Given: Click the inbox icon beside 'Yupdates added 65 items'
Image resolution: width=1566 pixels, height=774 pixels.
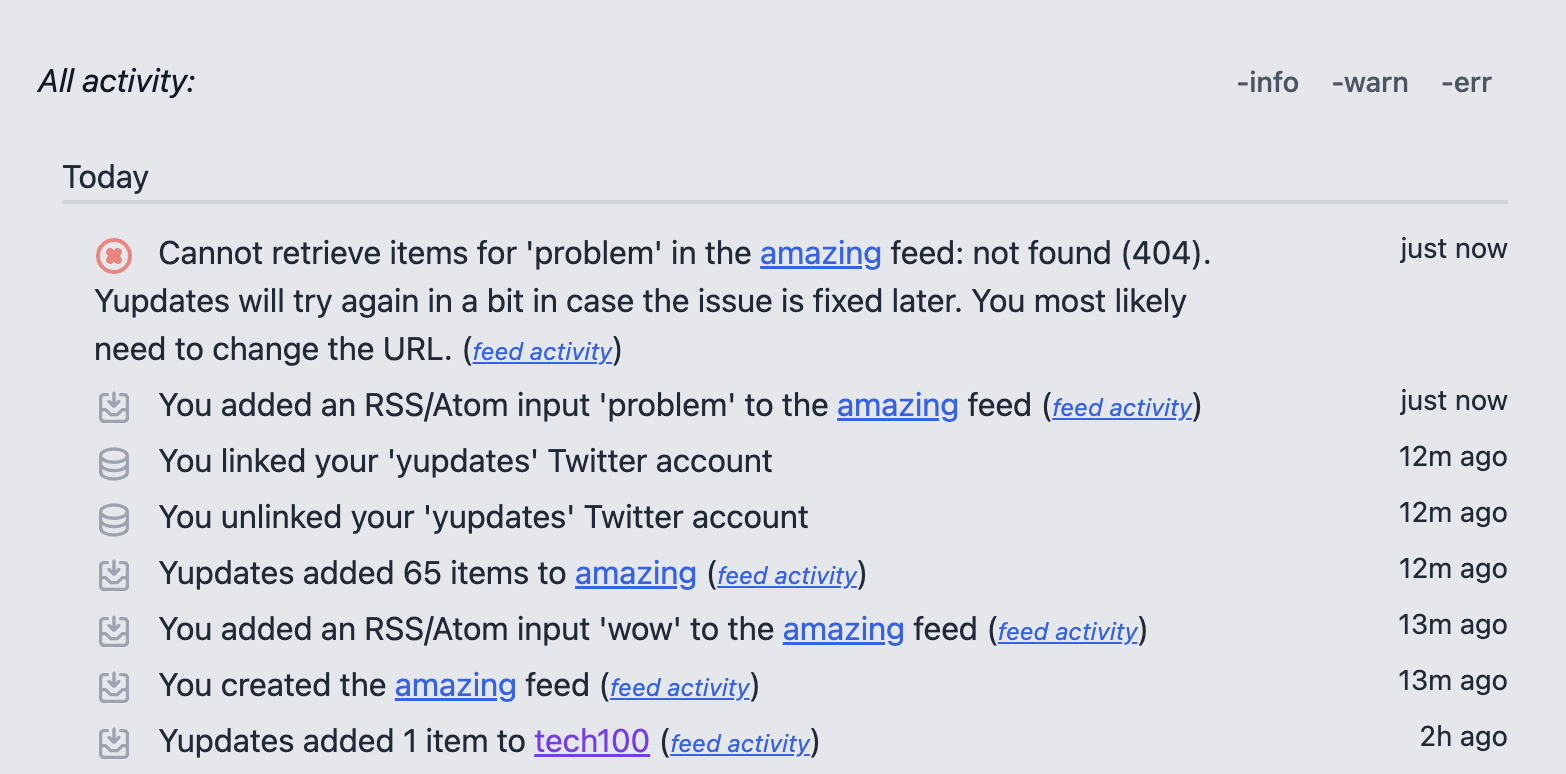Looking at the screenshot, I should click(114, 575).
